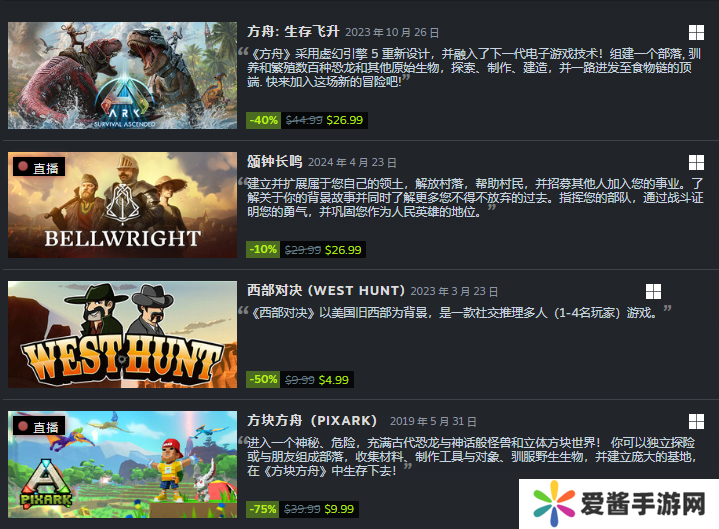
Task: Click the -75% $9.99 price for PixARK
Action: [302, 509]
